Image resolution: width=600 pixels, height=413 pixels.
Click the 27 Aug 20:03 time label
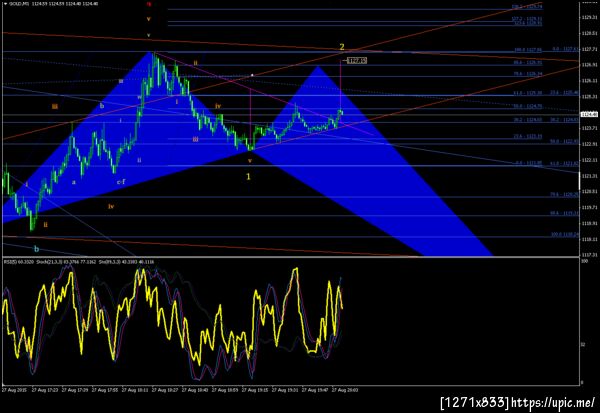[x=345, y=390]
